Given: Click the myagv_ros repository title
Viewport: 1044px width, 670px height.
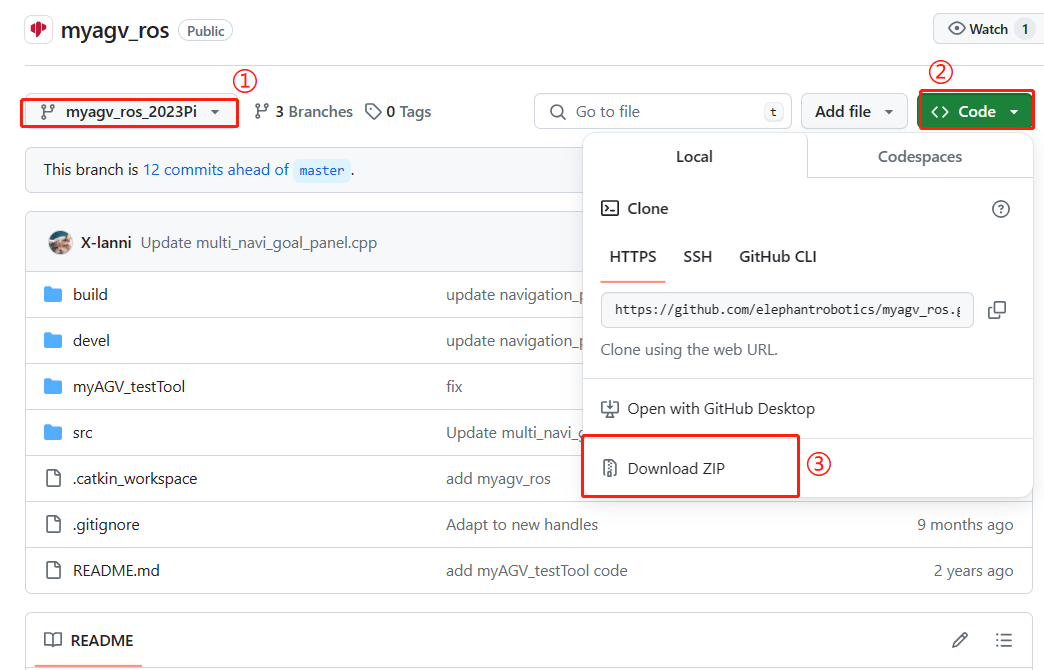Looking at the screenshot, I should pyautogui.click(x=115, y=31).
